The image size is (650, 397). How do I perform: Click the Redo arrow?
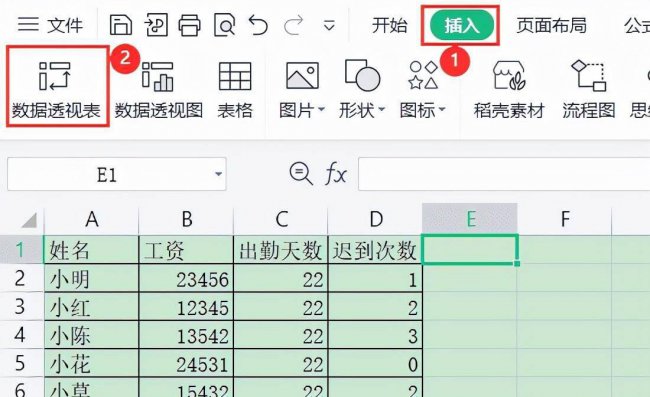pos(293,25)
